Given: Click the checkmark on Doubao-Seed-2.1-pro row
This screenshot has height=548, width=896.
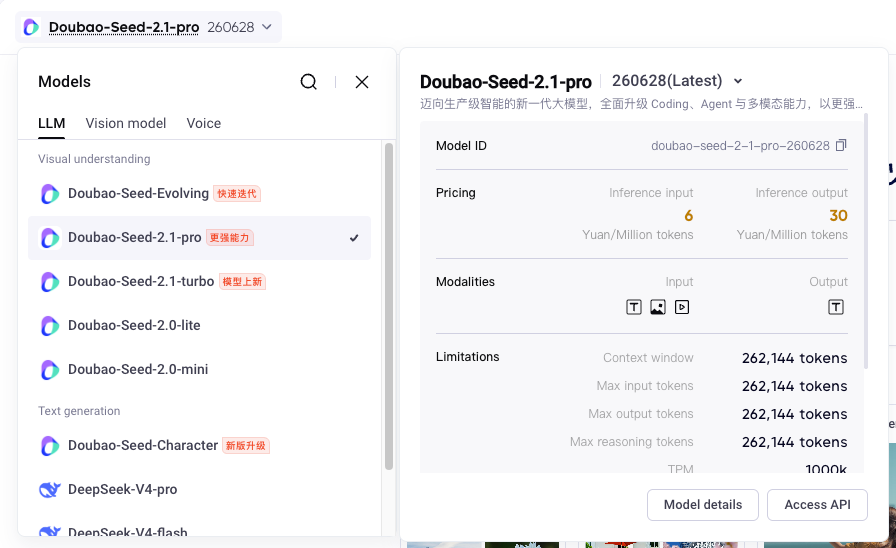Looking at the screenshot, I should [354, 238].
